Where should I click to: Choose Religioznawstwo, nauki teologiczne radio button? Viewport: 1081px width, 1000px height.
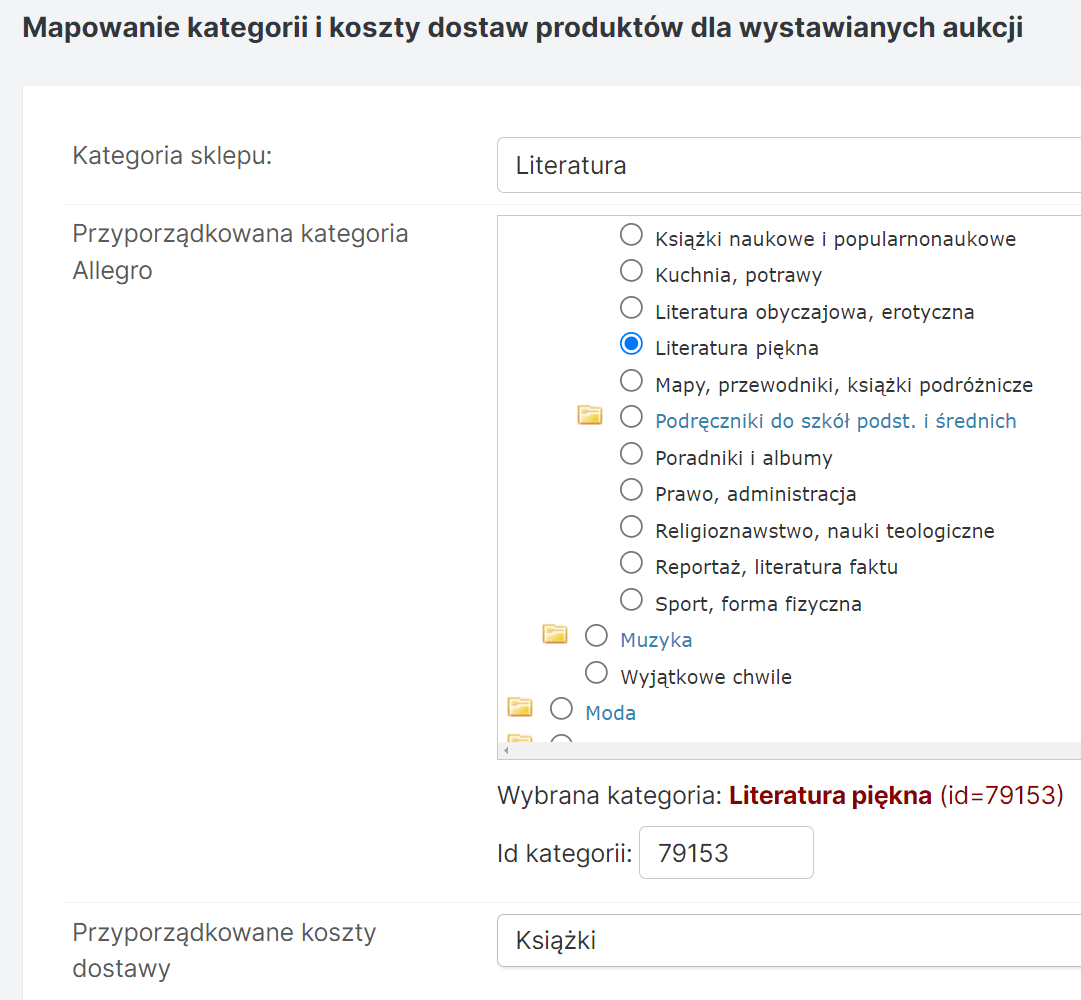point(631,527)
